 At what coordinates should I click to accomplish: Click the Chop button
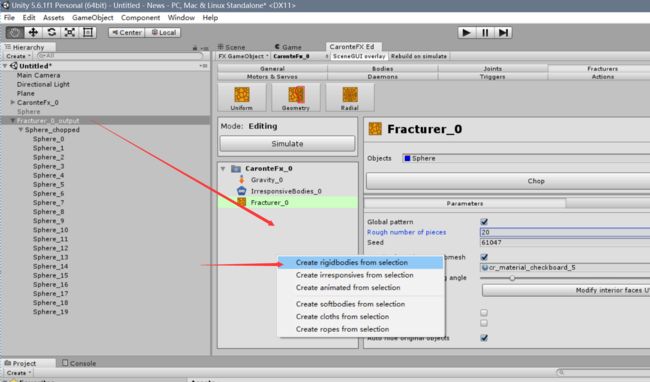536,181
